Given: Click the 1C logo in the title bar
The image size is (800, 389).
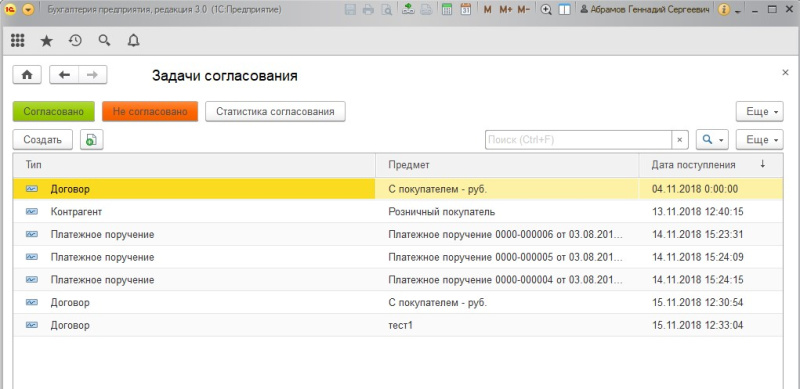Looking at the screenshot, I should [x=11, y=10].
